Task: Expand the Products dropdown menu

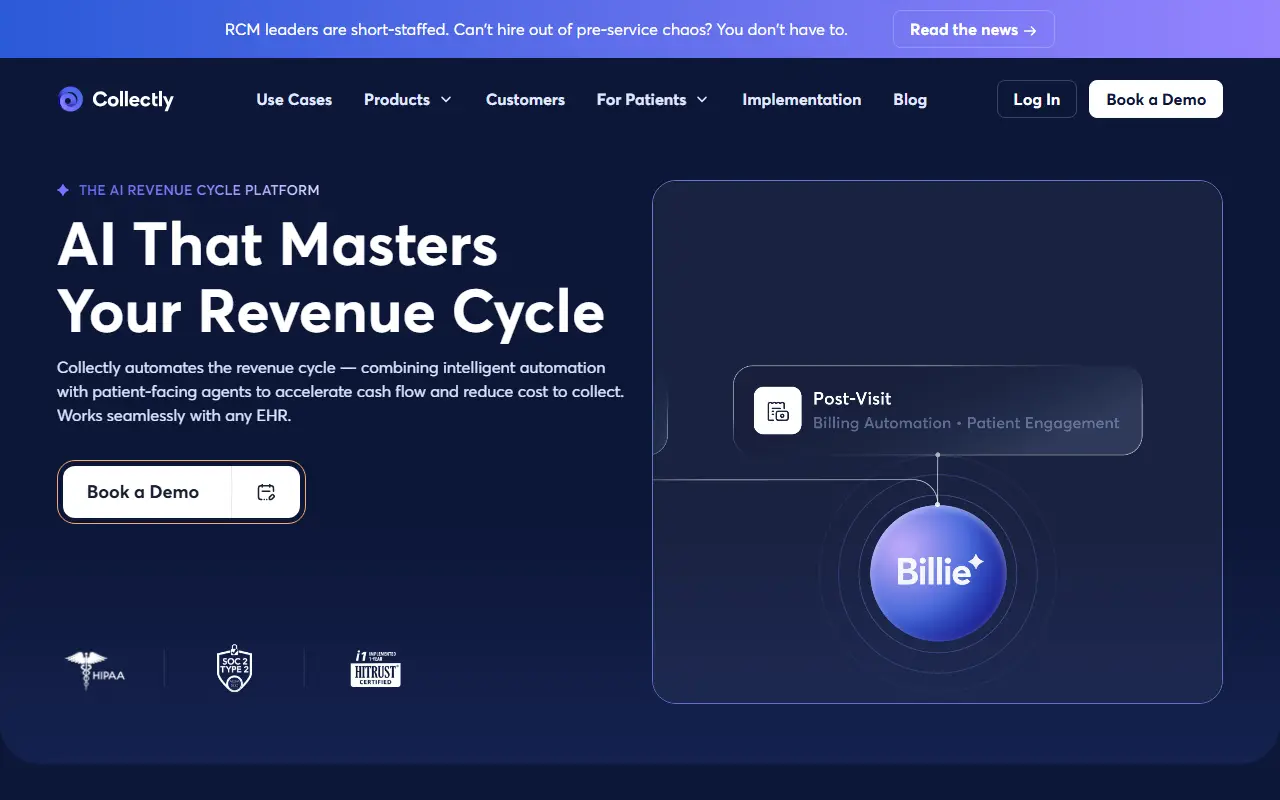Action: pos(408,100)
